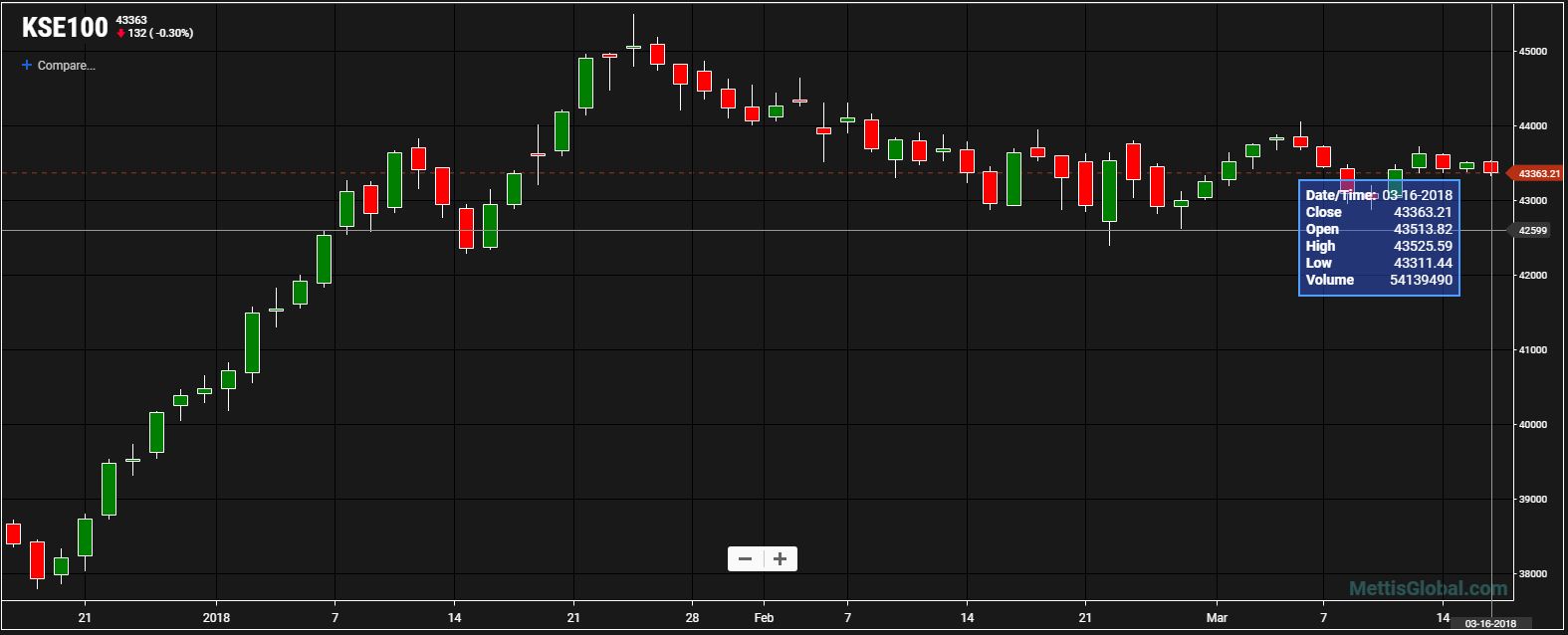This screenshot has width=1568, height=635.
Task: Click the 28 date axis label
Action: click(x=693, y=618)
